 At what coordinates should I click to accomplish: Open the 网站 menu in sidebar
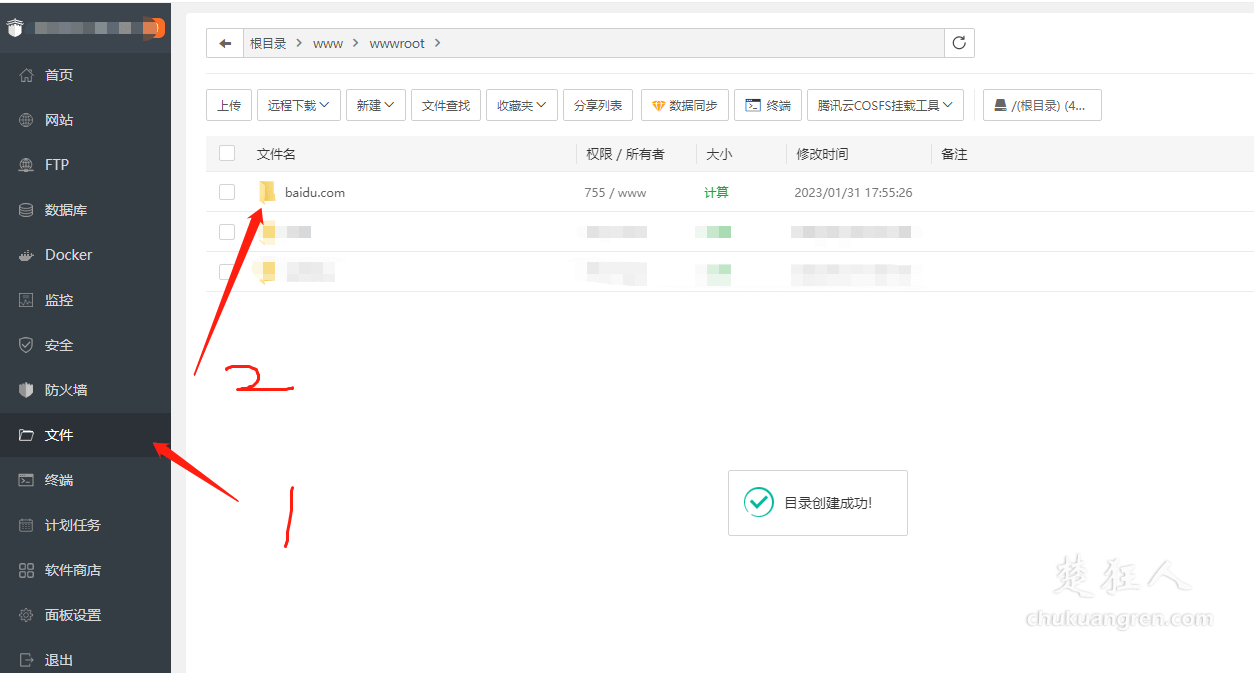pyautogui.click(x=59, y=120)
